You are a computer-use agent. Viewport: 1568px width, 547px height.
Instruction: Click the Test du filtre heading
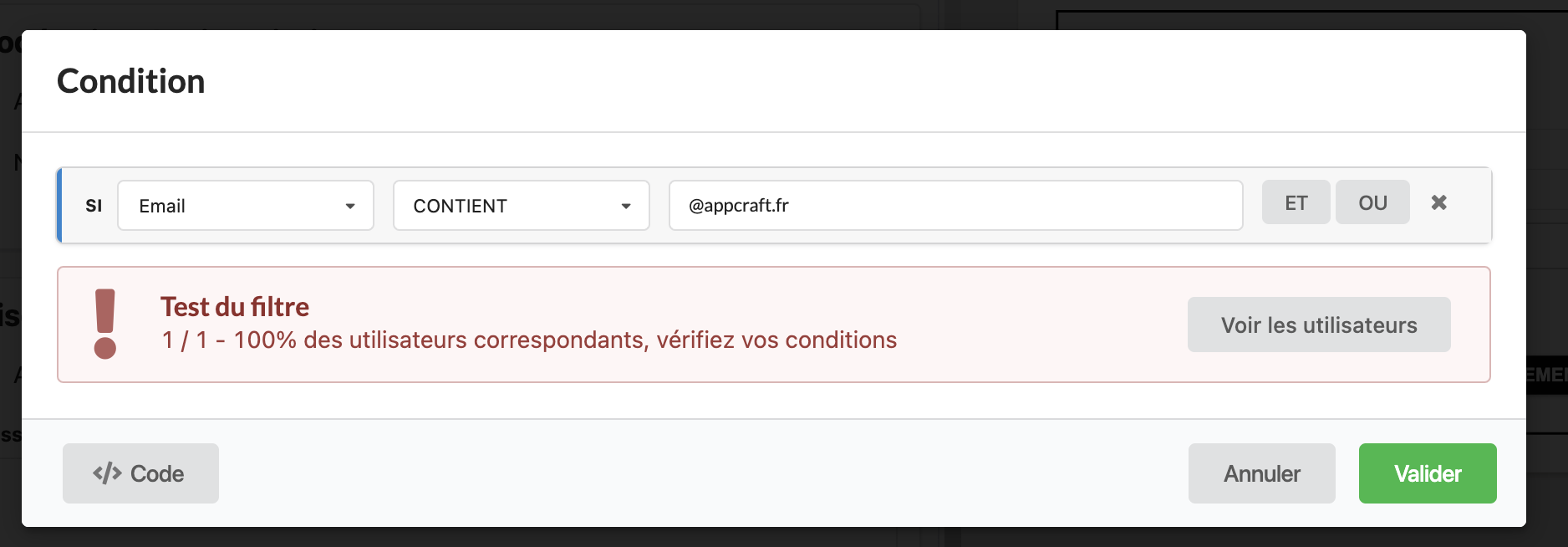point(235,307)
